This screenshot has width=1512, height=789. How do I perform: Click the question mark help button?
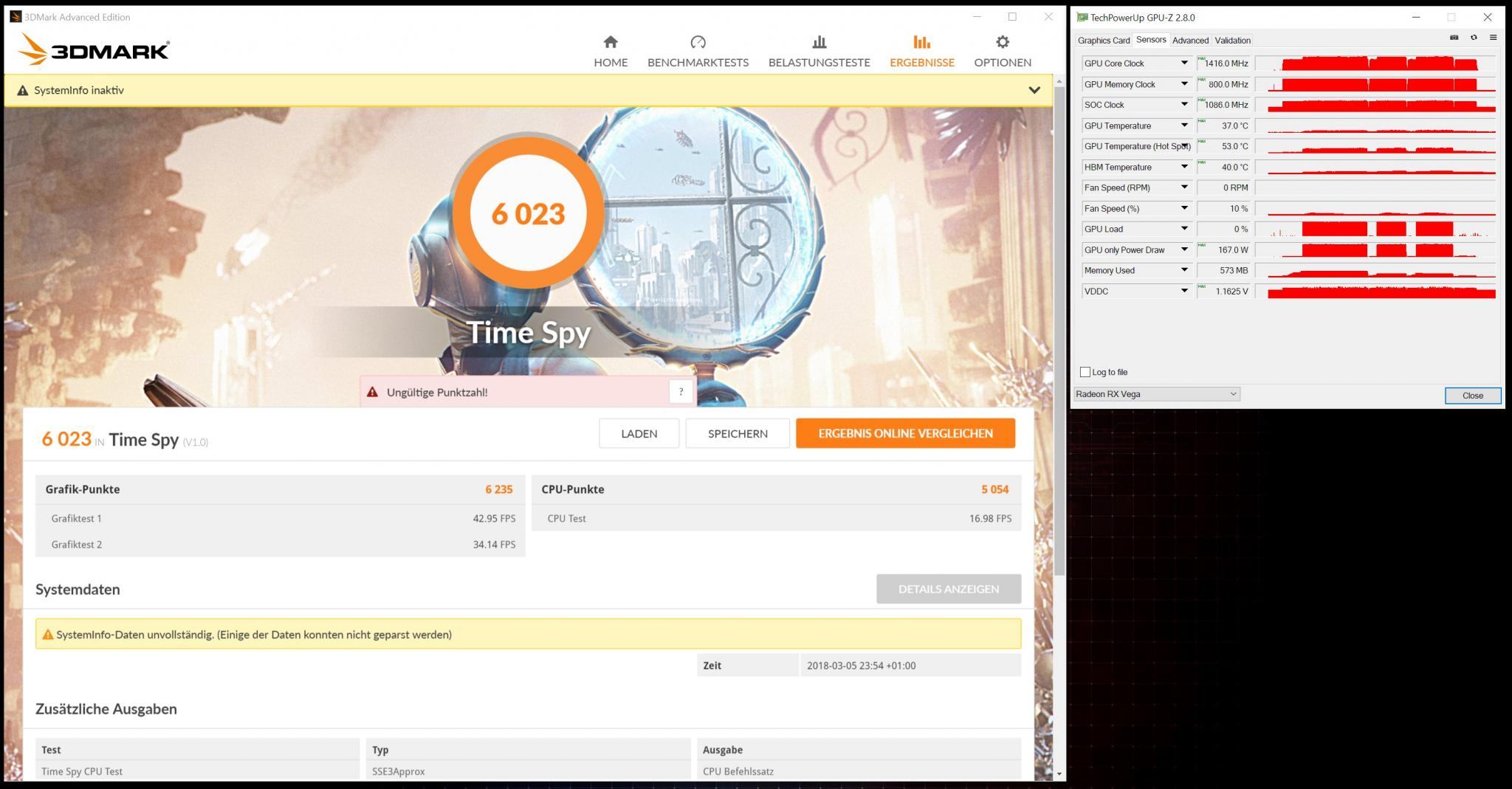[681, 392]
